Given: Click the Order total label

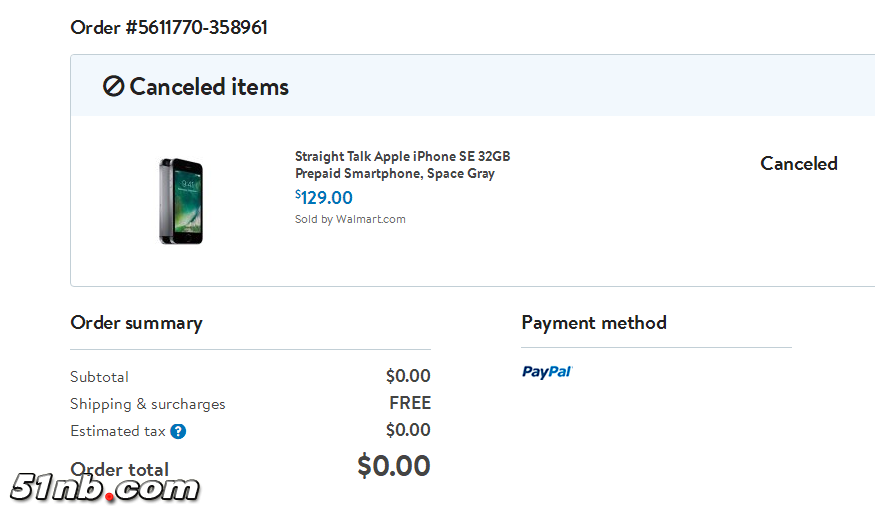Looking at the screenshot, I should pyautogui.click(x=120, y=469).
